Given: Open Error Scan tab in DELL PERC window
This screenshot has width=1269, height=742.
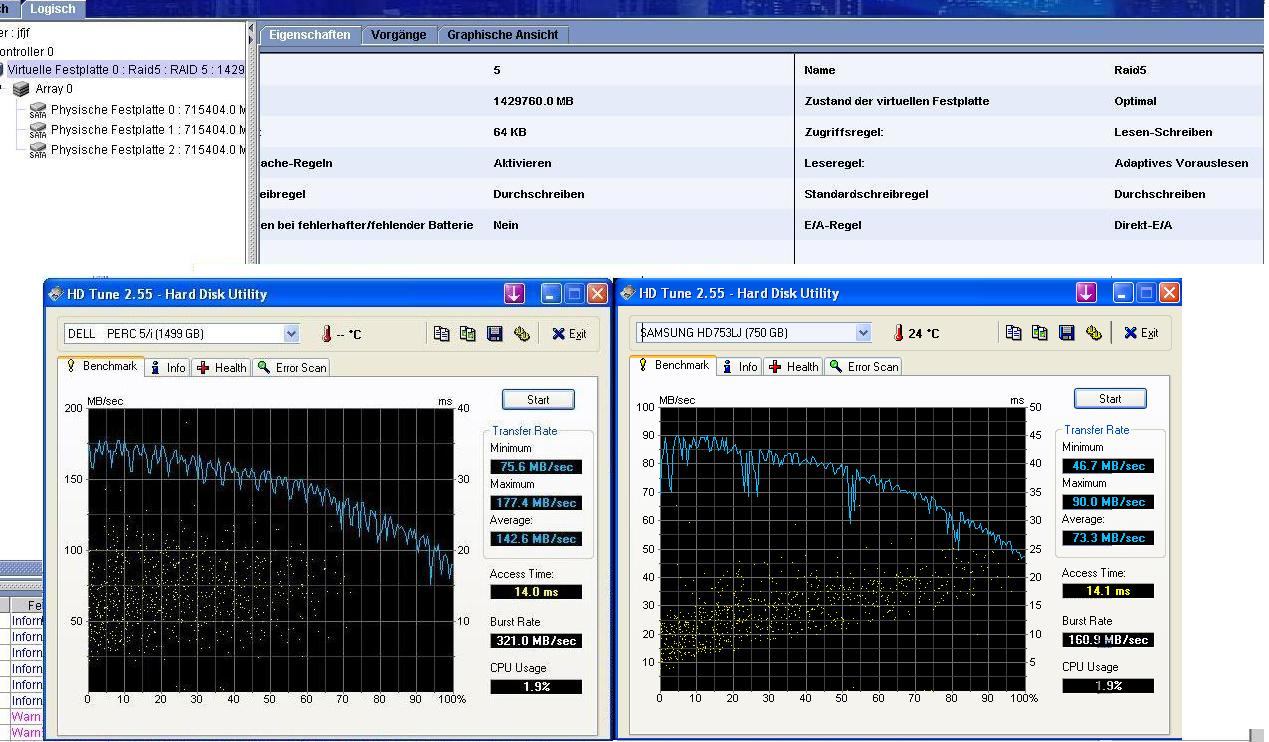Looking at the screenshot, I should (x=292, y=368).
